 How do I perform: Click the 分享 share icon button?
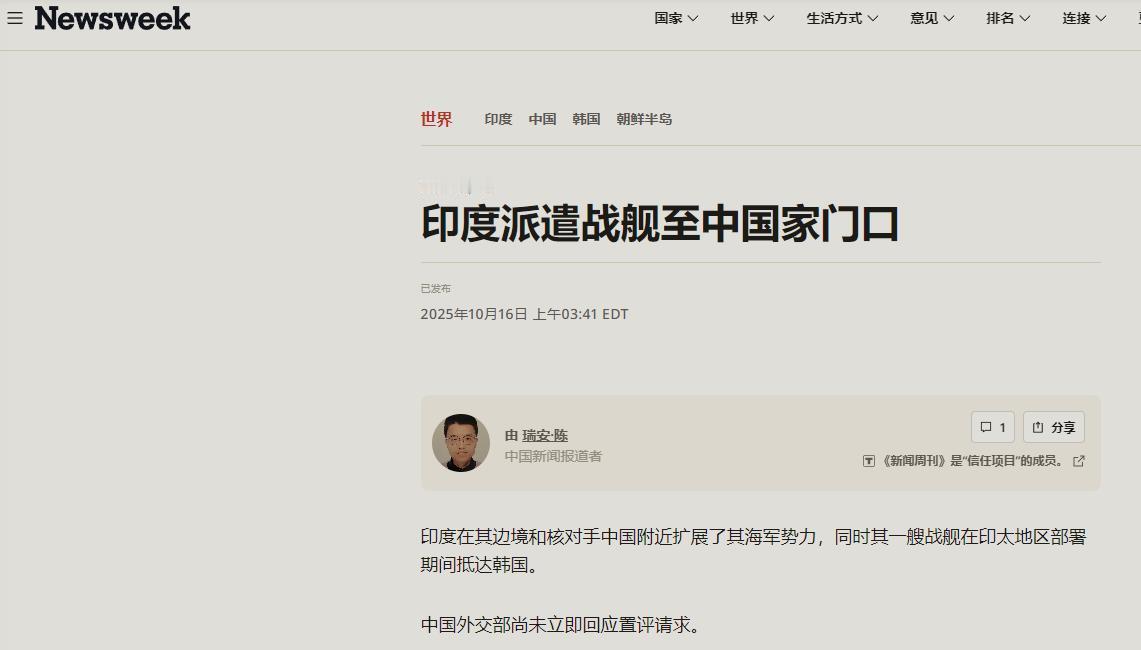(x=1054, y=427)
